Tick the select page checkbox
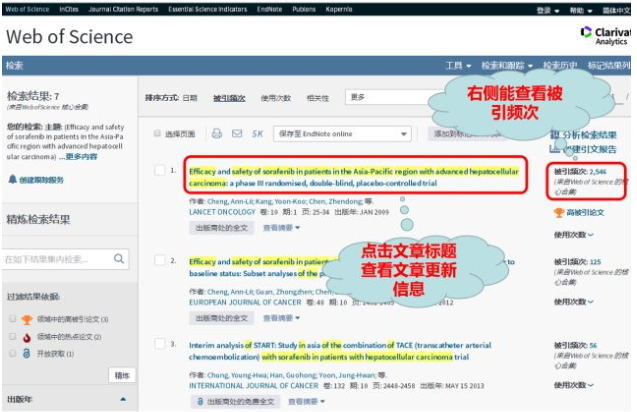Viewport: 637px width, 412px height. [x=157, y=133]
